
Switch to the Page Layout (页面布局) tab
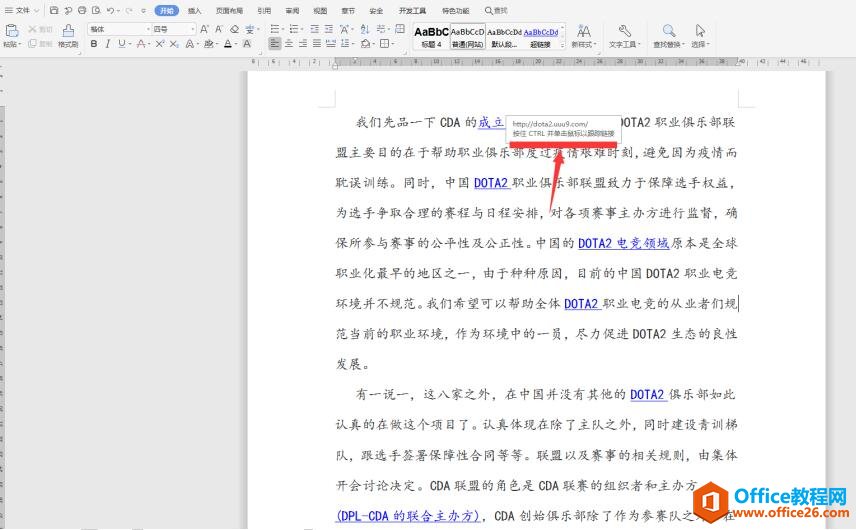229,10
